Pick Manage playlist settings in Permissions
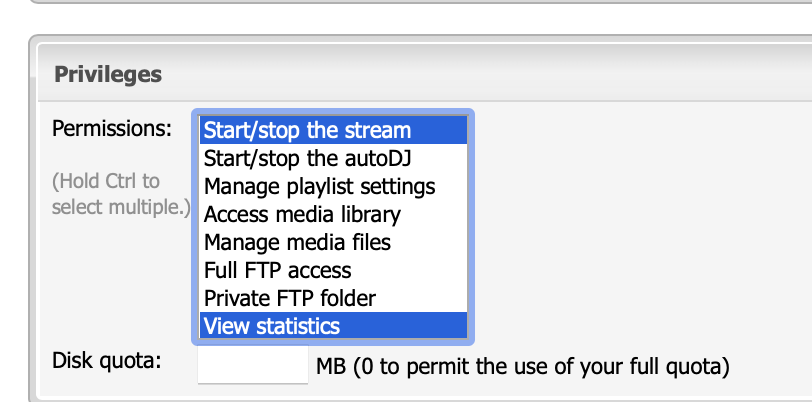Screen dimensions: 812x402 tap(319, 186)
